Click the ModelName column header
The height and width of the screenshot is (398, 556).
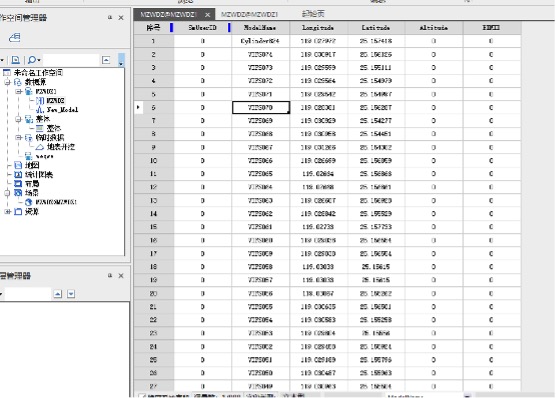click(x=260, y=28)
